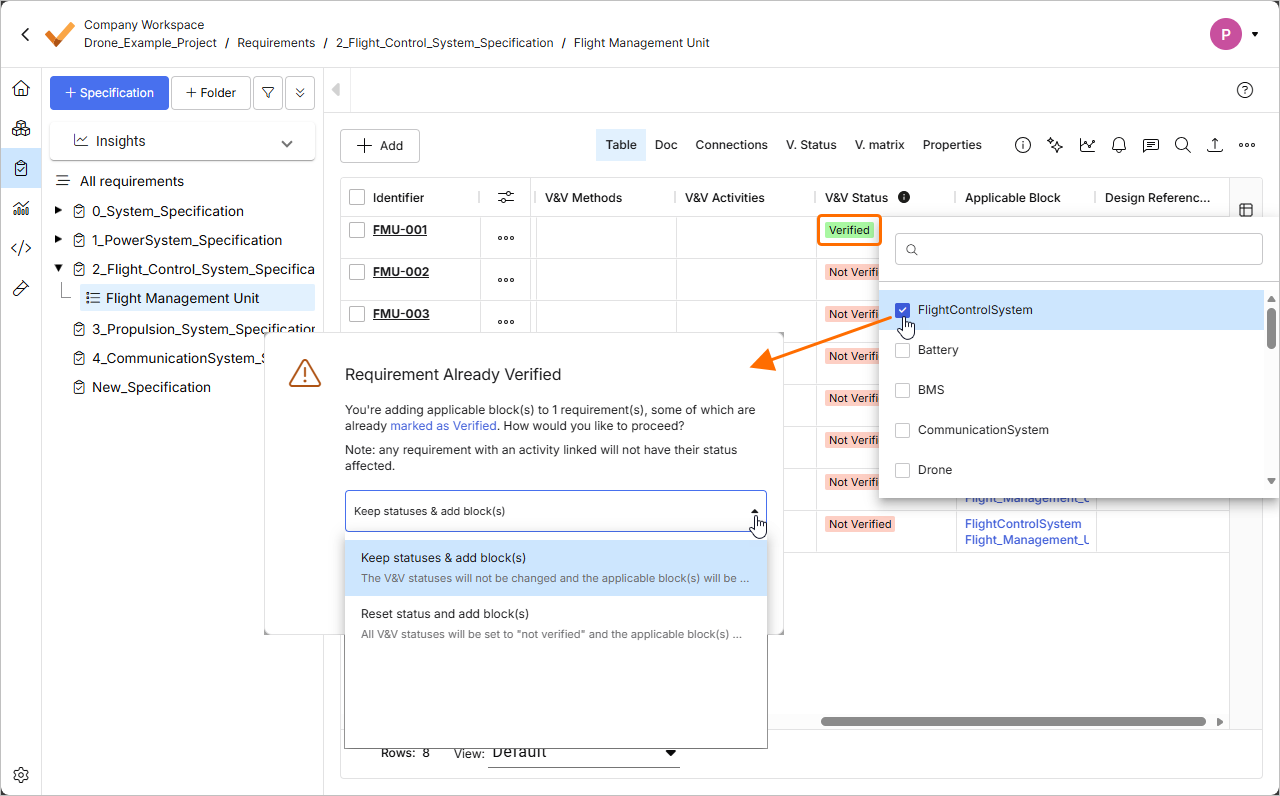Click the export upload icon

(x=1214, y=145)
